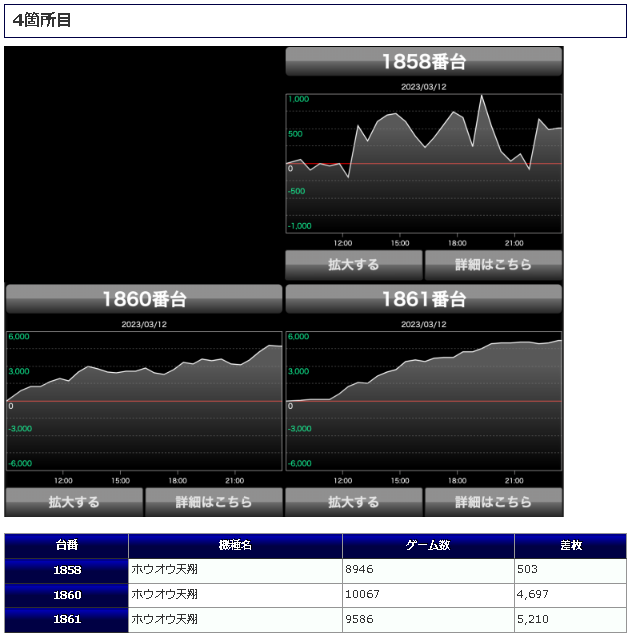This screenshot has width=631, height=636.
Task: Click the 4箇所目 heading
Action: (x=42, y=20)
